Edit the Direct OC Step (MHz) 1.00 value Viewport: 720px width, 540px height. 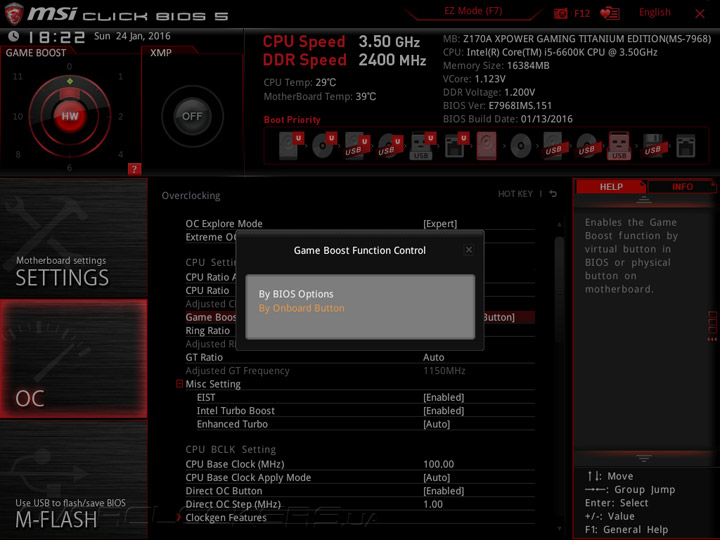(x=433, y=504)
